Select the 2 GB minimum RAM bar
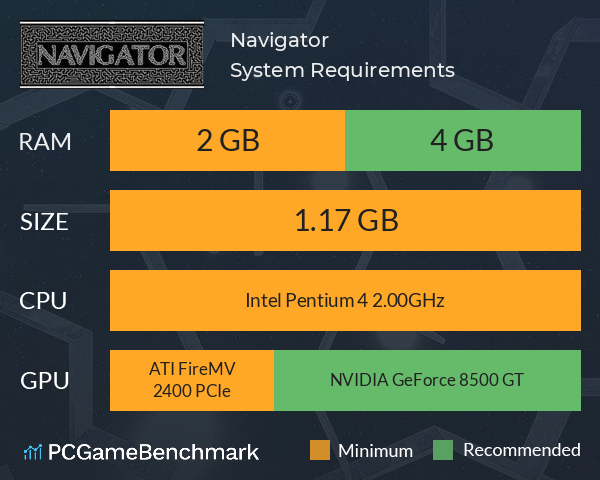600x480 pixels. [227, 140]
